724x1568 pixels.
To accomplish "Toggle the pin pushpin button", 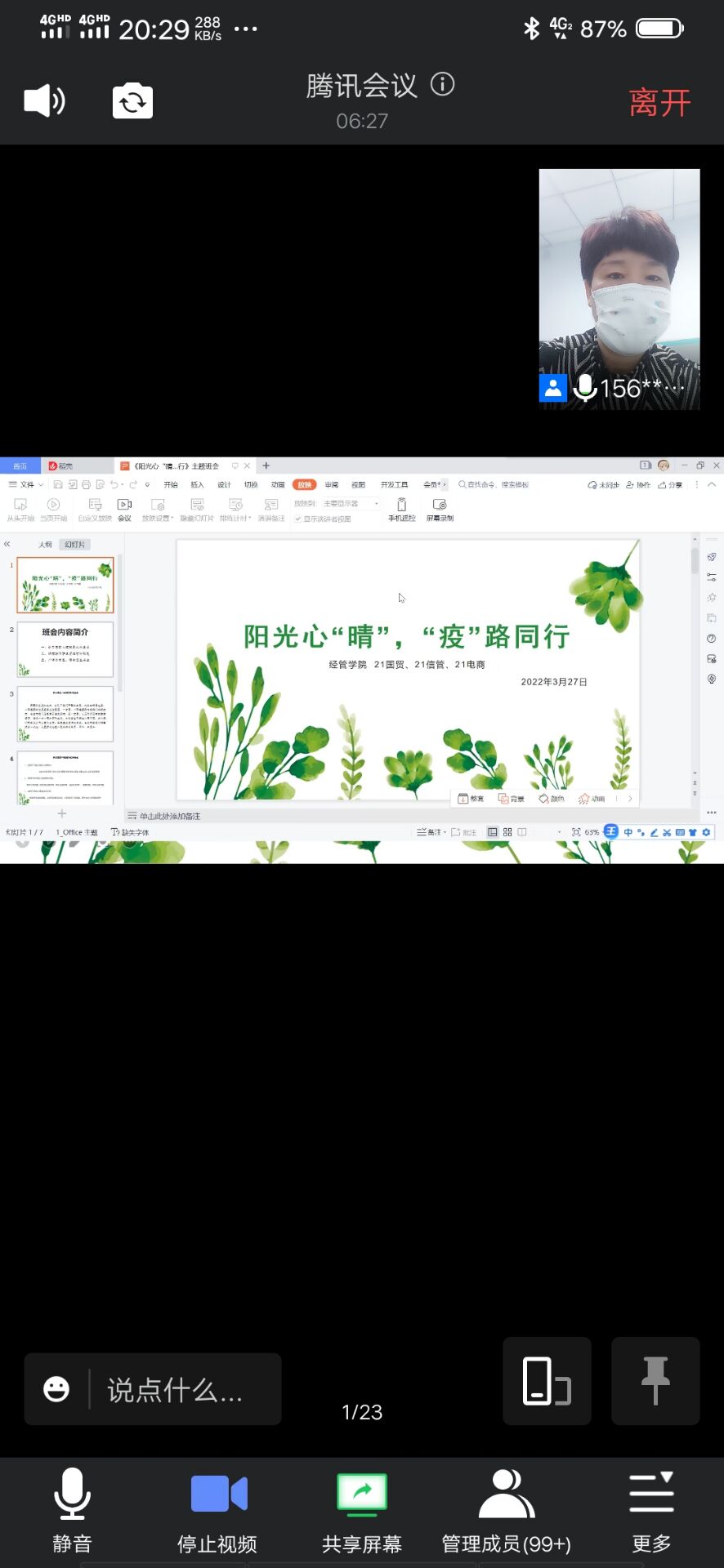I will coord(655,1381).
